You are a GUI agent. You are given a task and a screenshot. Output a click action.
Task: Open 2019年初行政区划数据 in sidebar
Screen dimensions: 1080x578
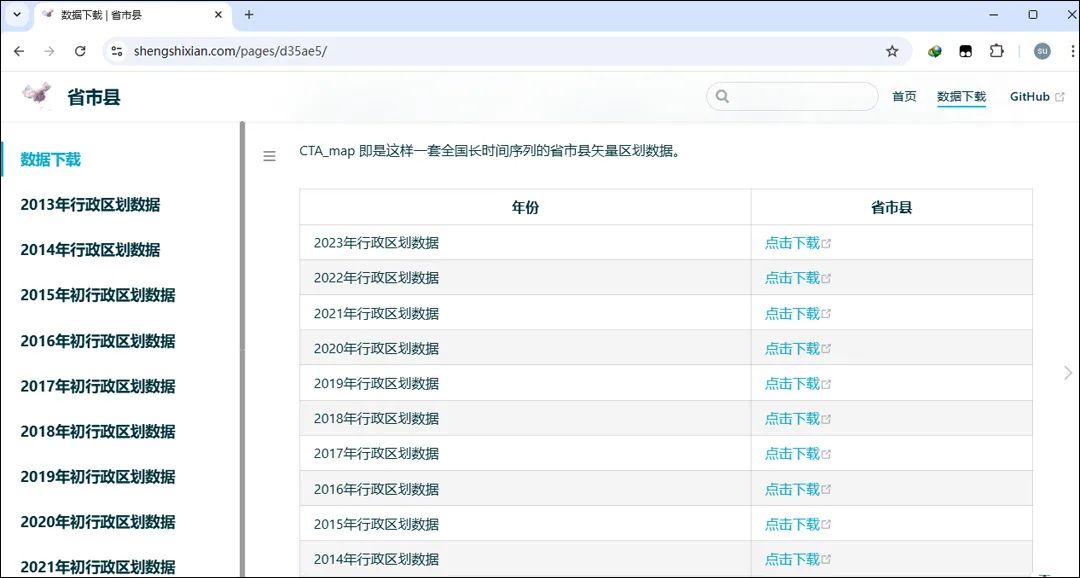(98, 476)
